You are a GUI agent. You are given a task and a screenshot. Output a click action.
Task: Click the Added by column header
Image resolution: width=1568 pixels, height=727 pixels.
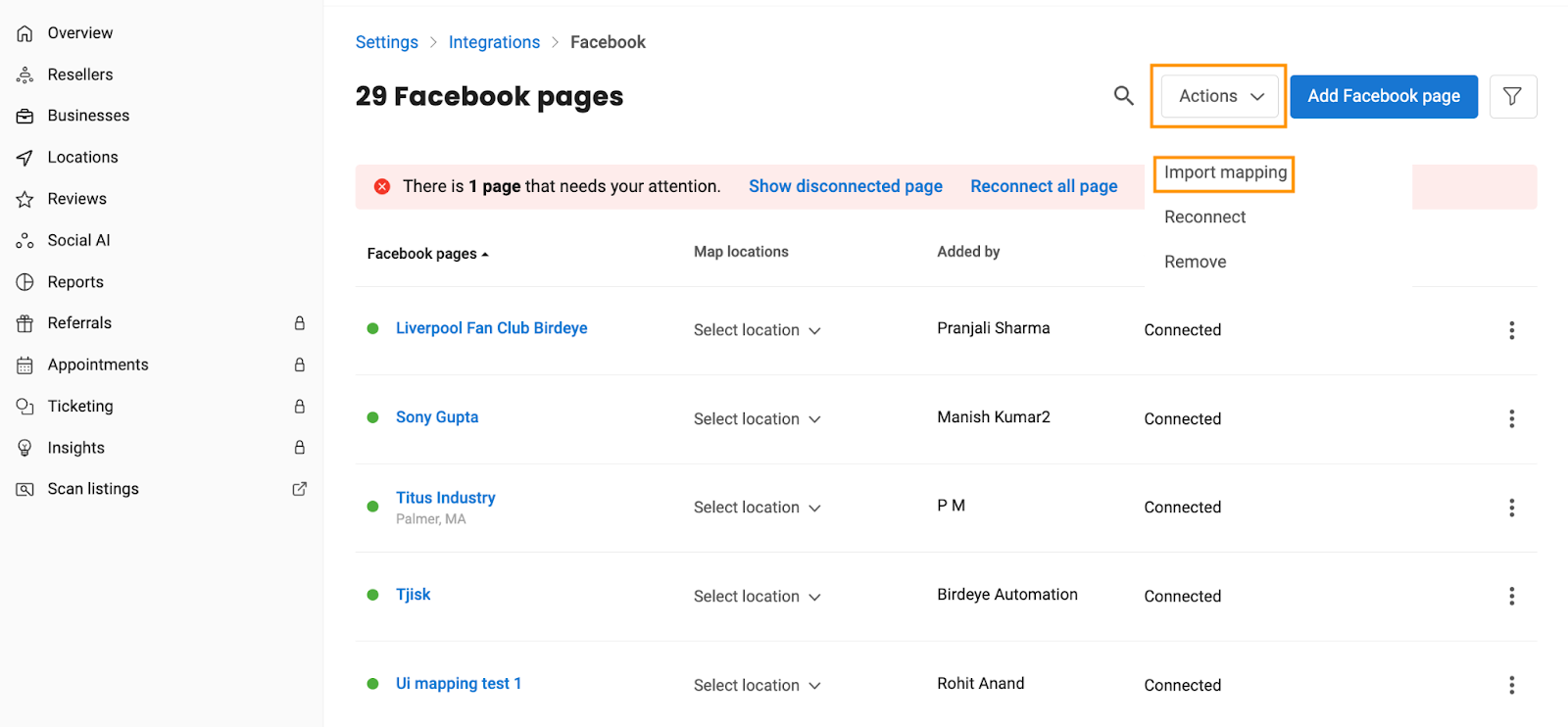(968, 252)
